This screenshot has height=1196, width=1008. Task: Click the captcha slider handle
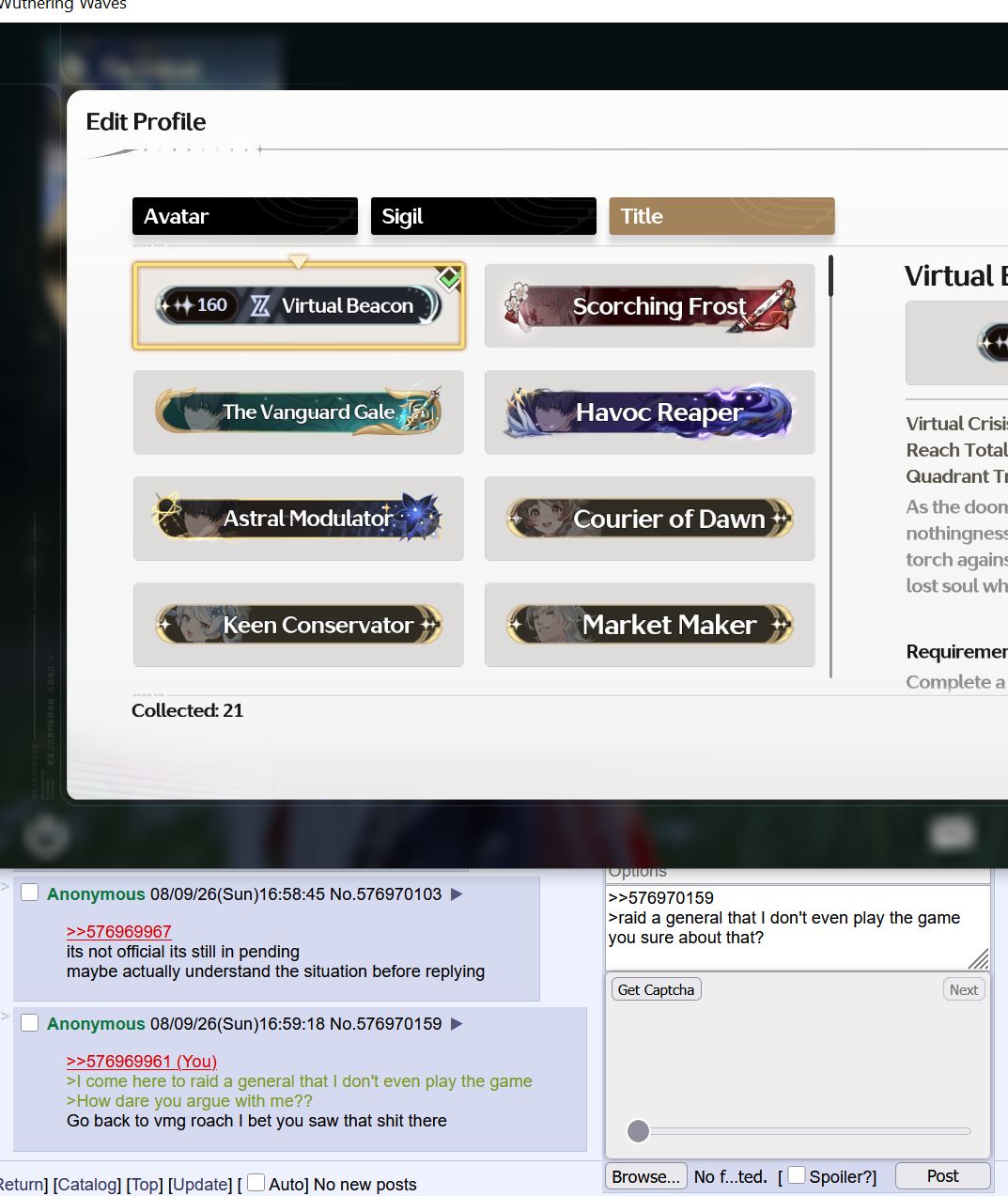[x=638, y=1130]
